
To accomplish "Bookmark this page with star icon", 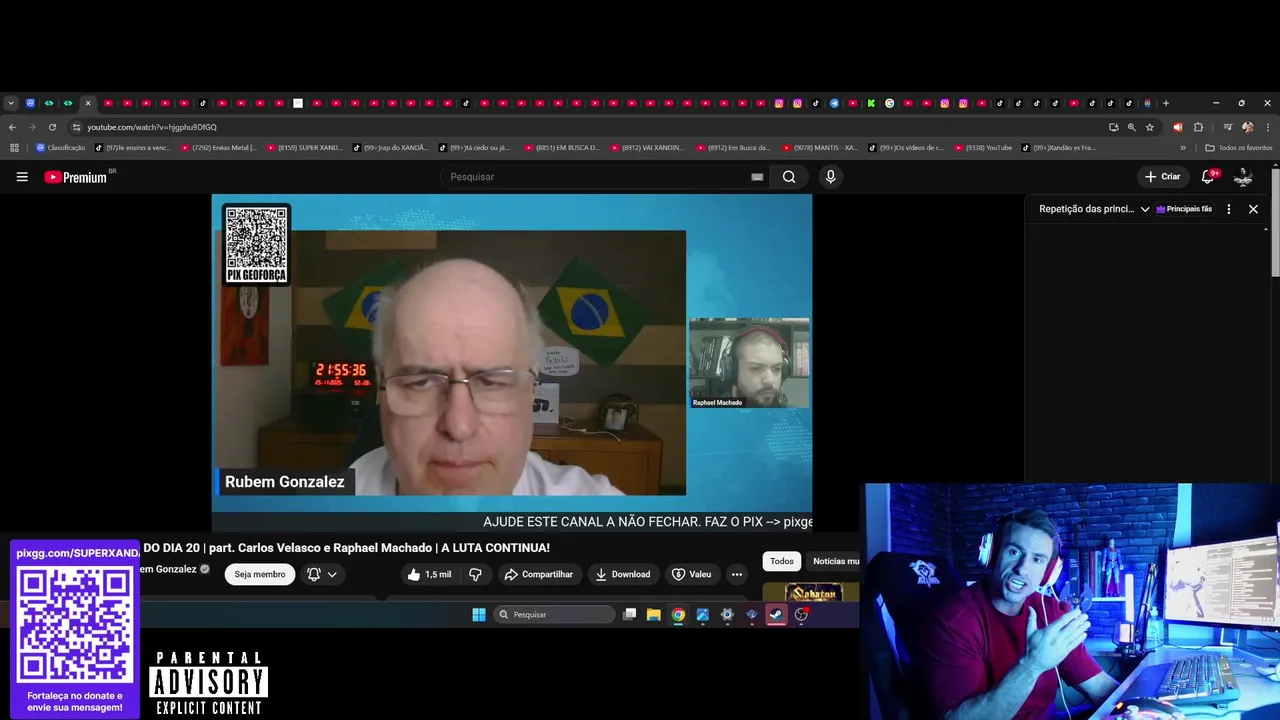I will [x=1150, y=127].
